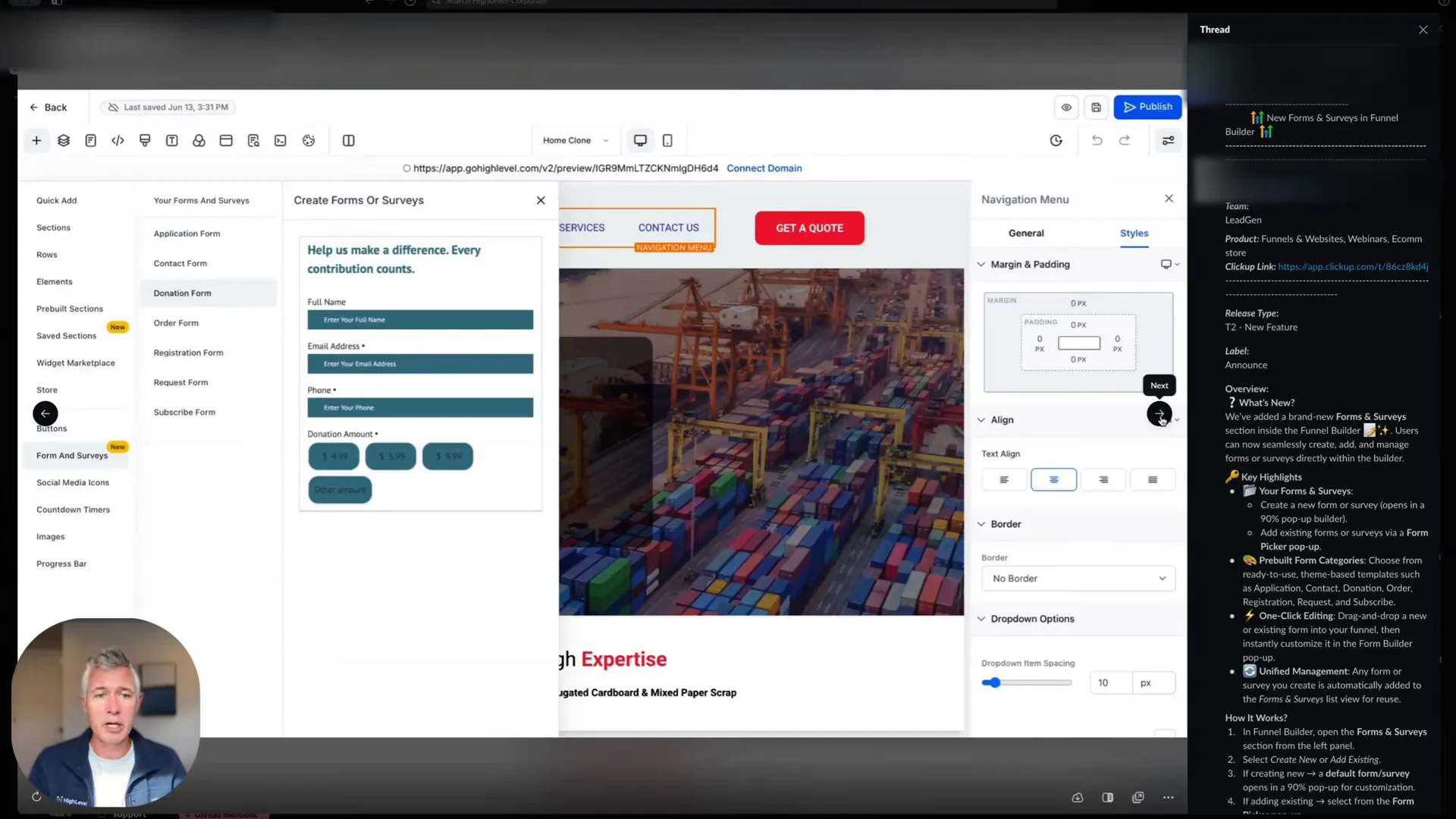The image size is (1456, 819).
Task: Toggle the preview eye icon
Action: tap(1066, 107)
